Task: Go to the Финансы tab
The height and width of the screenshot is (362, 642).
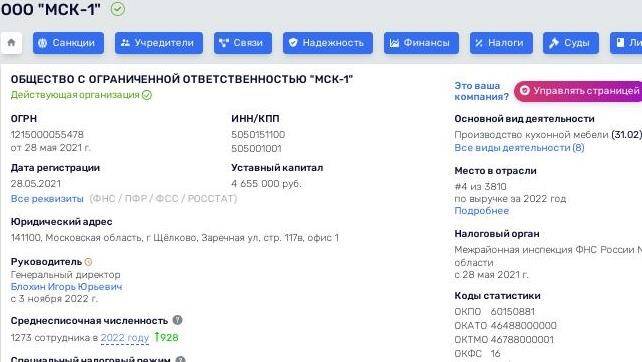Action: (x=421, y=43)
